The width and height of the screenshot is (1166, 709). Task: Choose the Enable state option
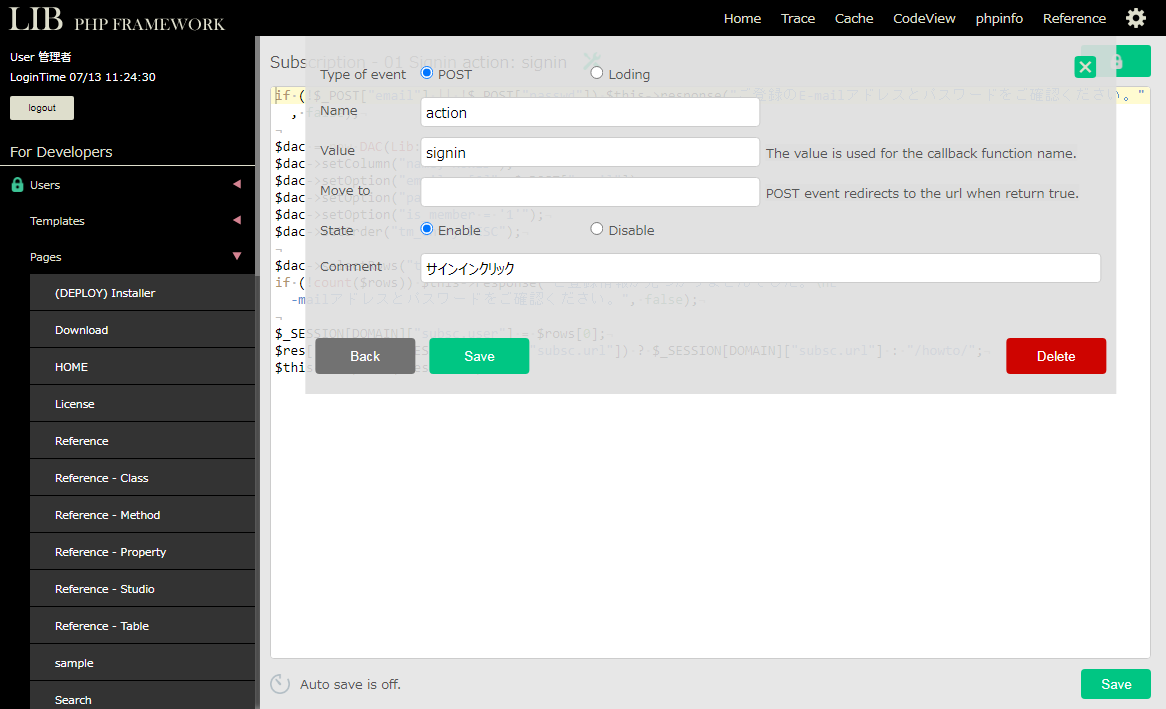[x=427, y=229]
